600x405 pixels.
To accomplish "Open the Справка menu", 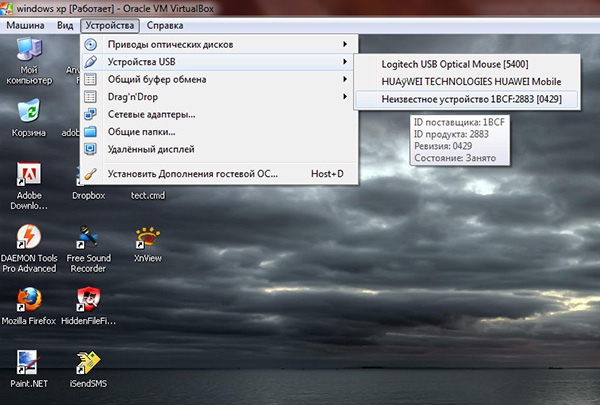I will (164, 24).
